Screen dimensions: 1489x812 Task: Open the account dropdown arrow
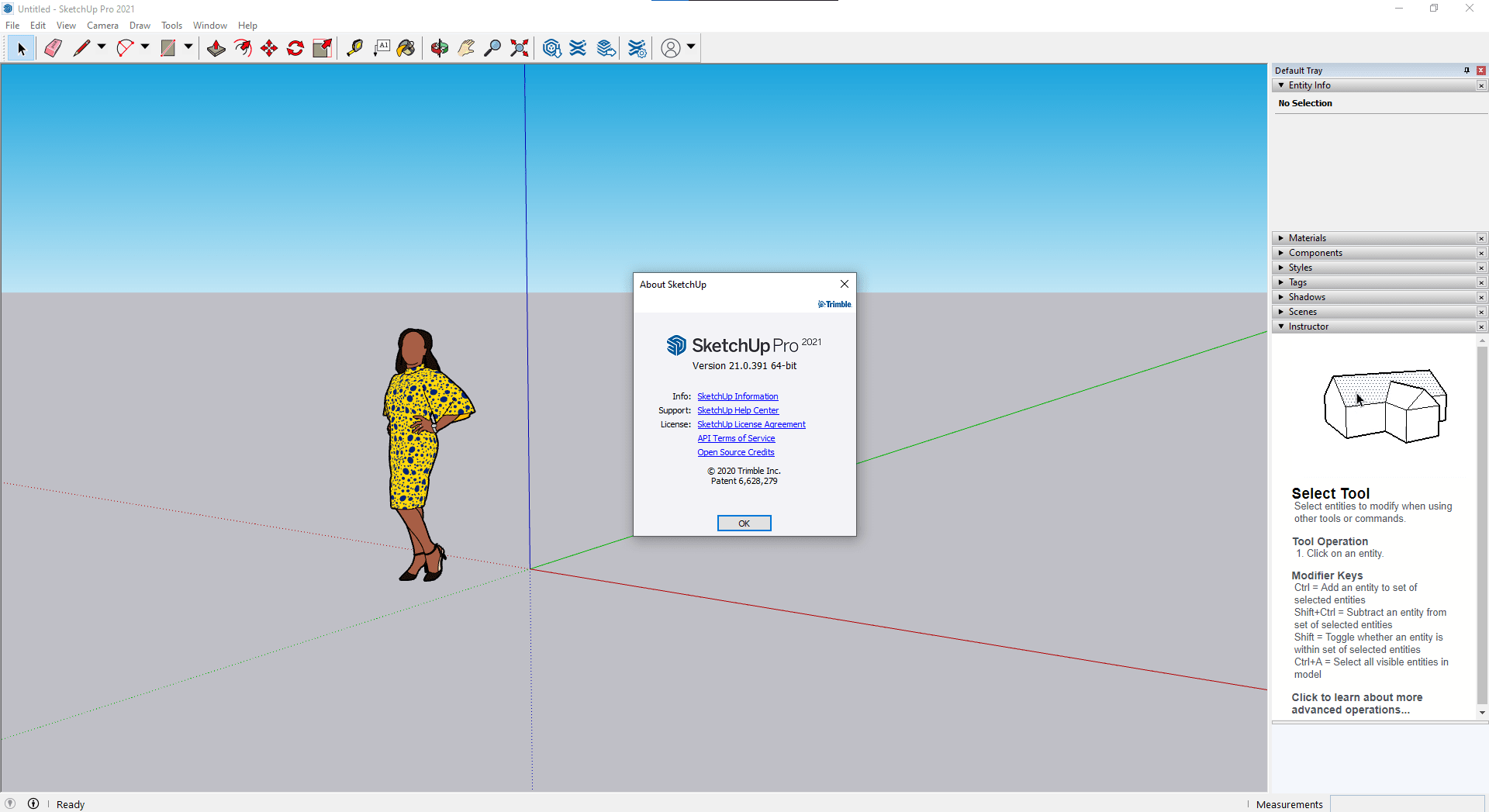click(x=691, y=47)
